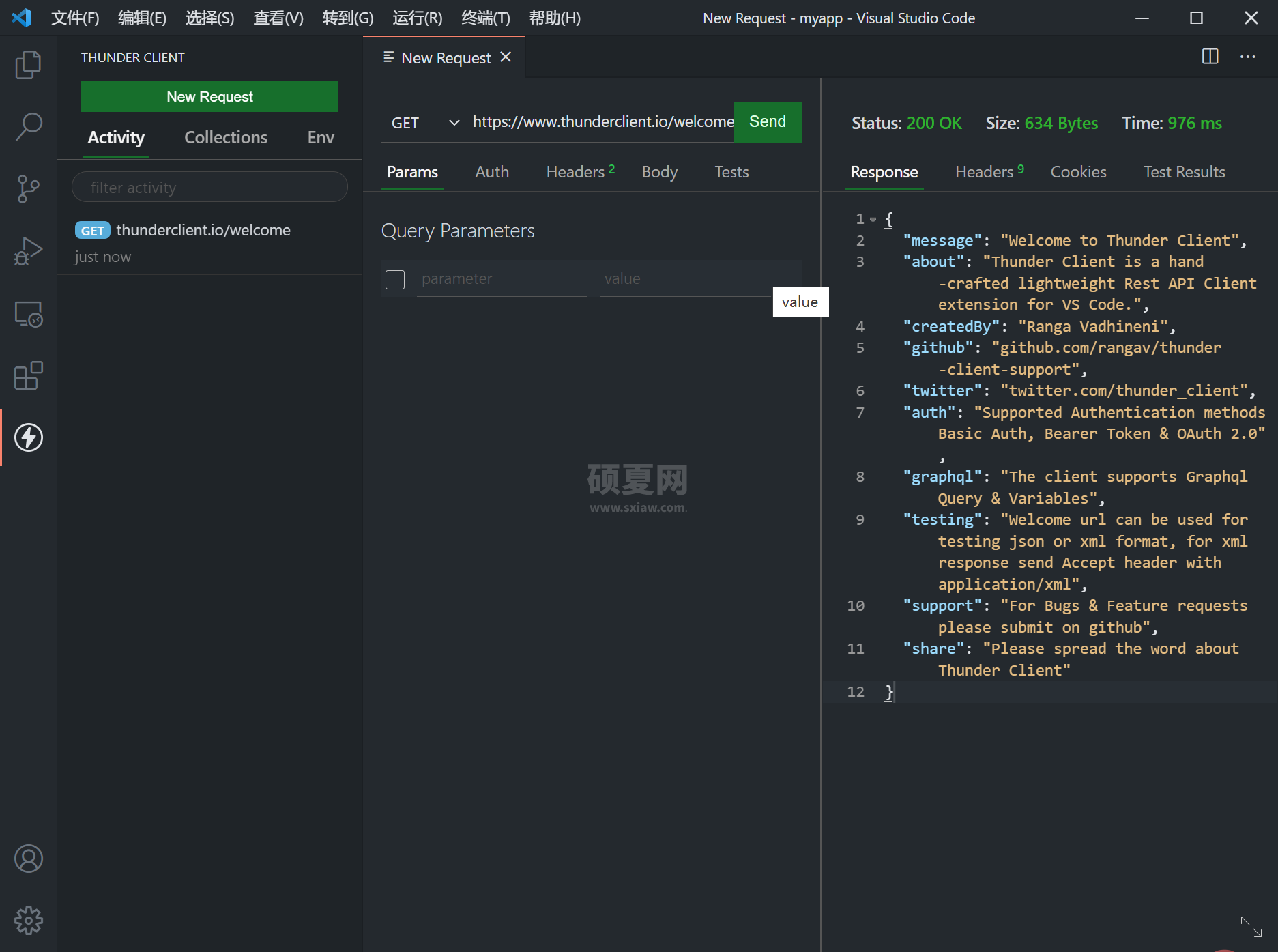
Task: Select the Response tab
Action: (884, 172)
